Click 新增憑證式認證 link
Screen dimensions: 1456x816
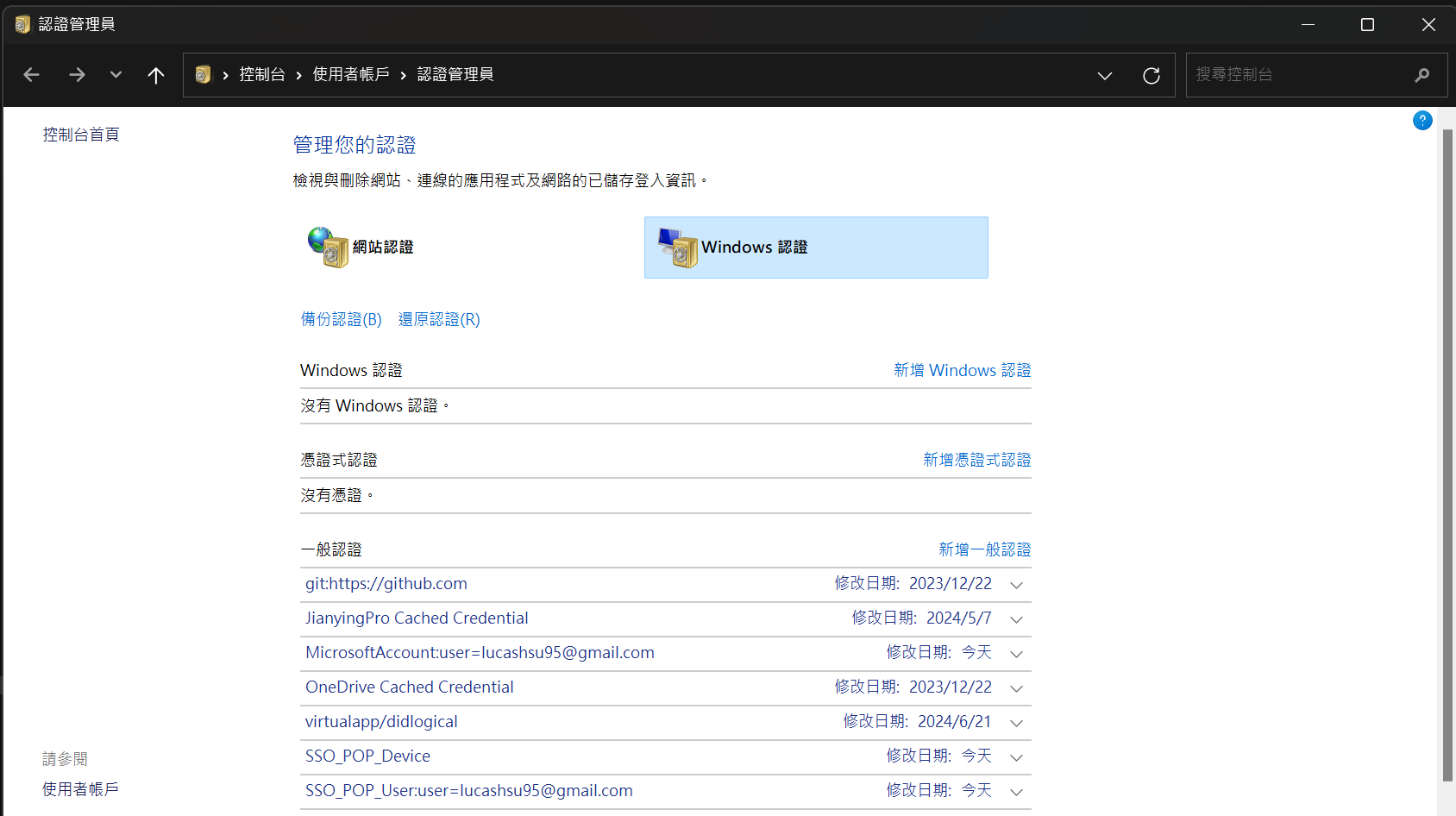tap(977, 460)
